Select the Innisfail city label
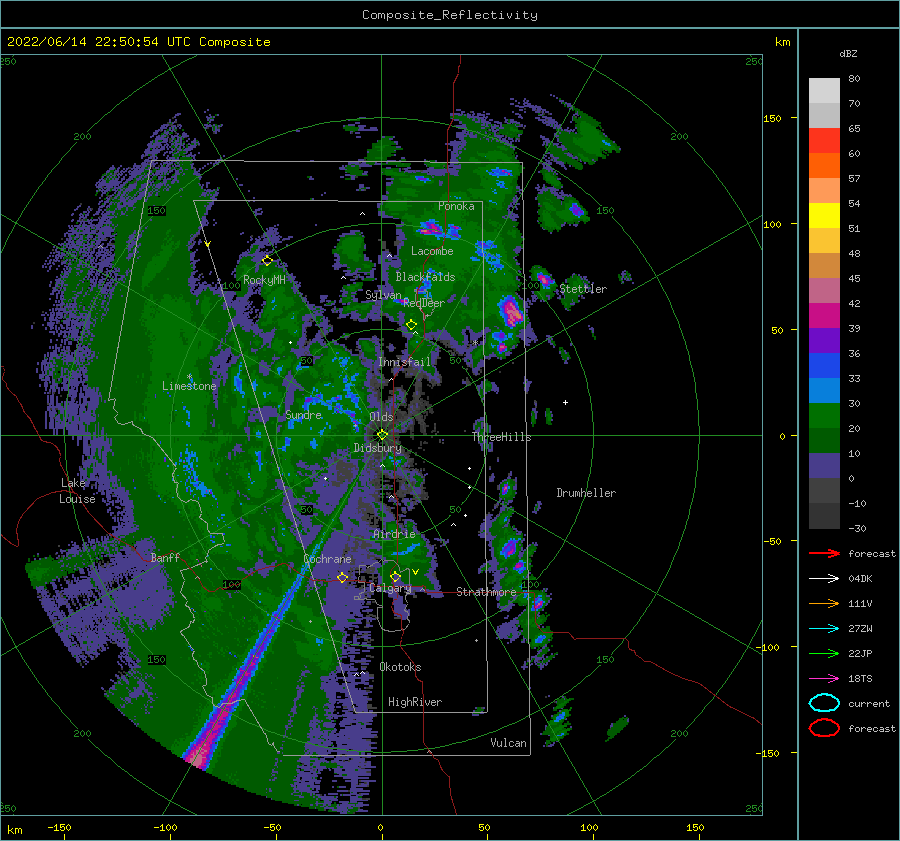 (404, 362)
